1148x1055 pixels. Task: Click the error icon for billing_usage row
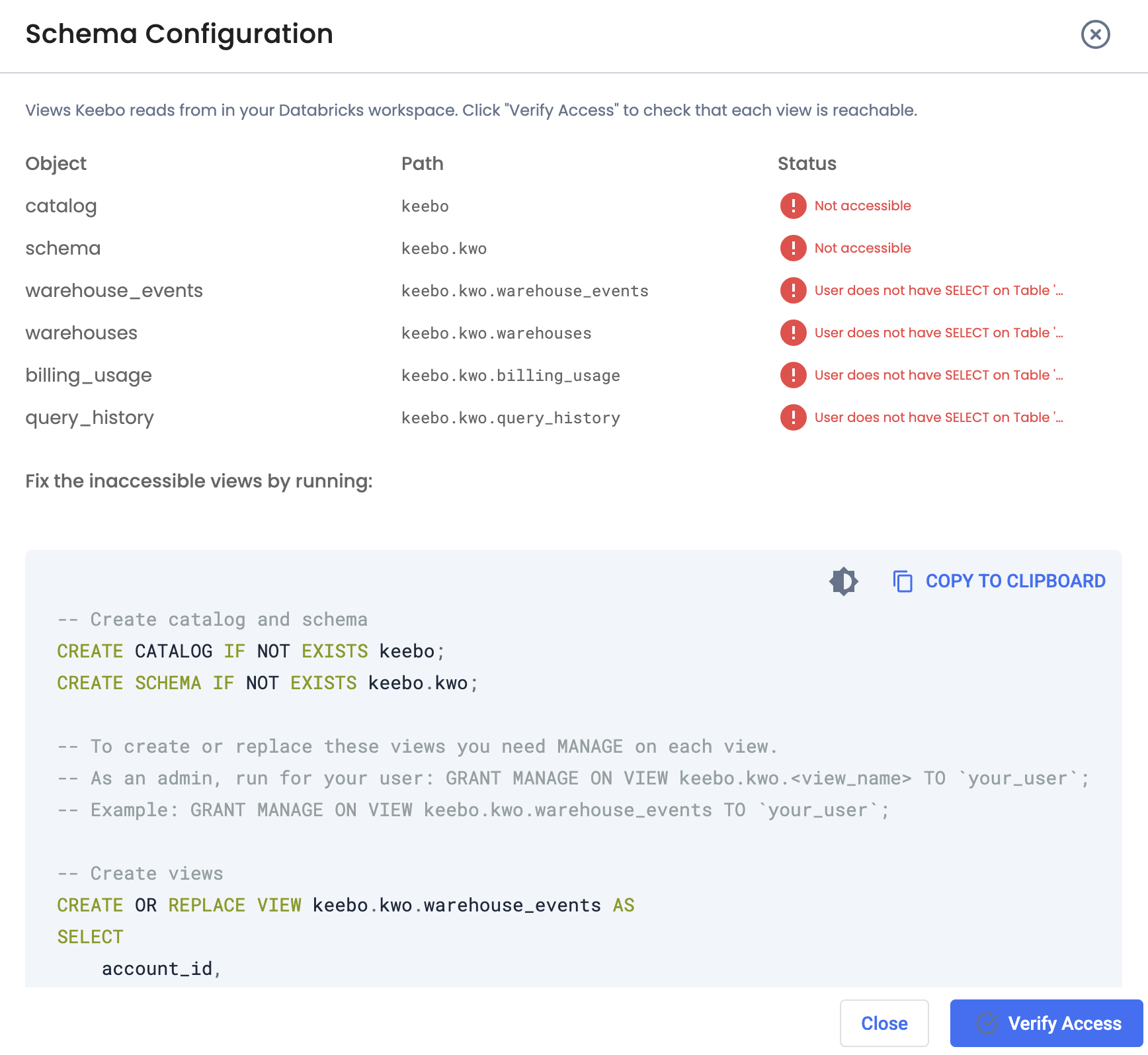click(x=793, y=375)
